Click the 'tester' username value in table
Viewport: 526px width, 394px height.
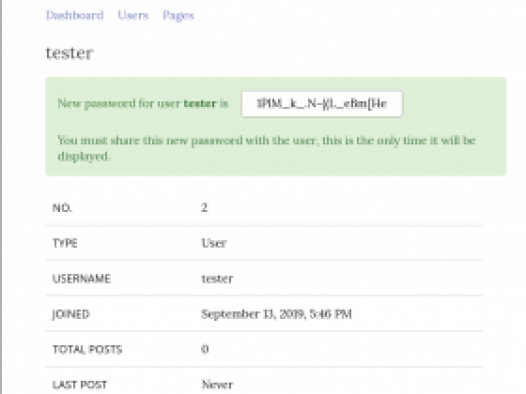pyautogui.click(x=217, y=279)
